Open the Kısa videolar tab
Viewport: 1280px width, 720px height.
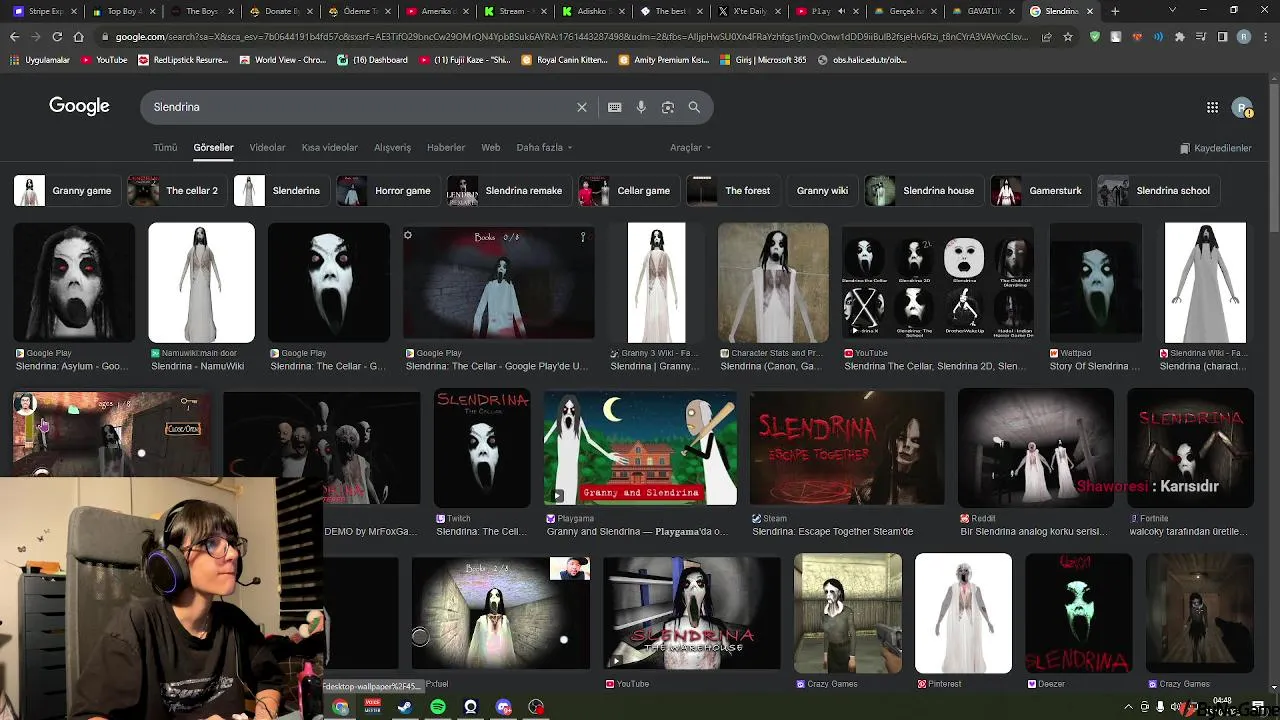(329, 148)
